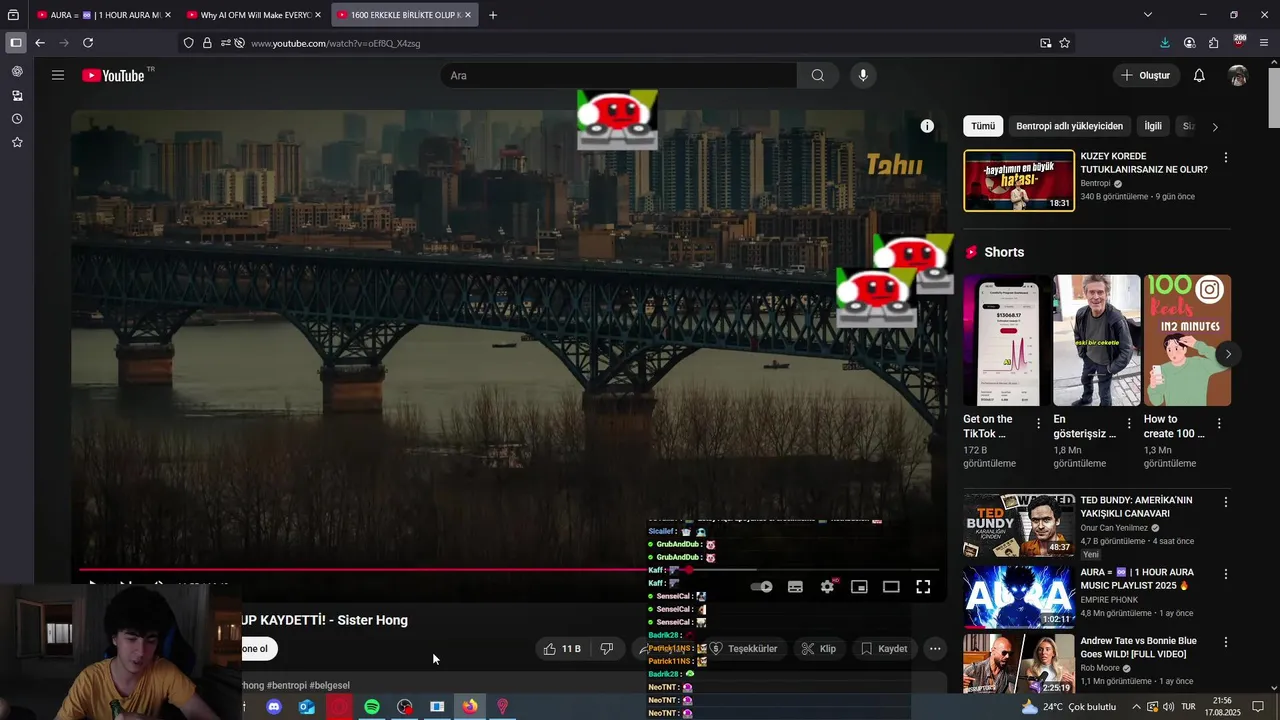Screen dimensions: 1280x720
Task: Dislike the current video
Action: [x=606, y=649]
